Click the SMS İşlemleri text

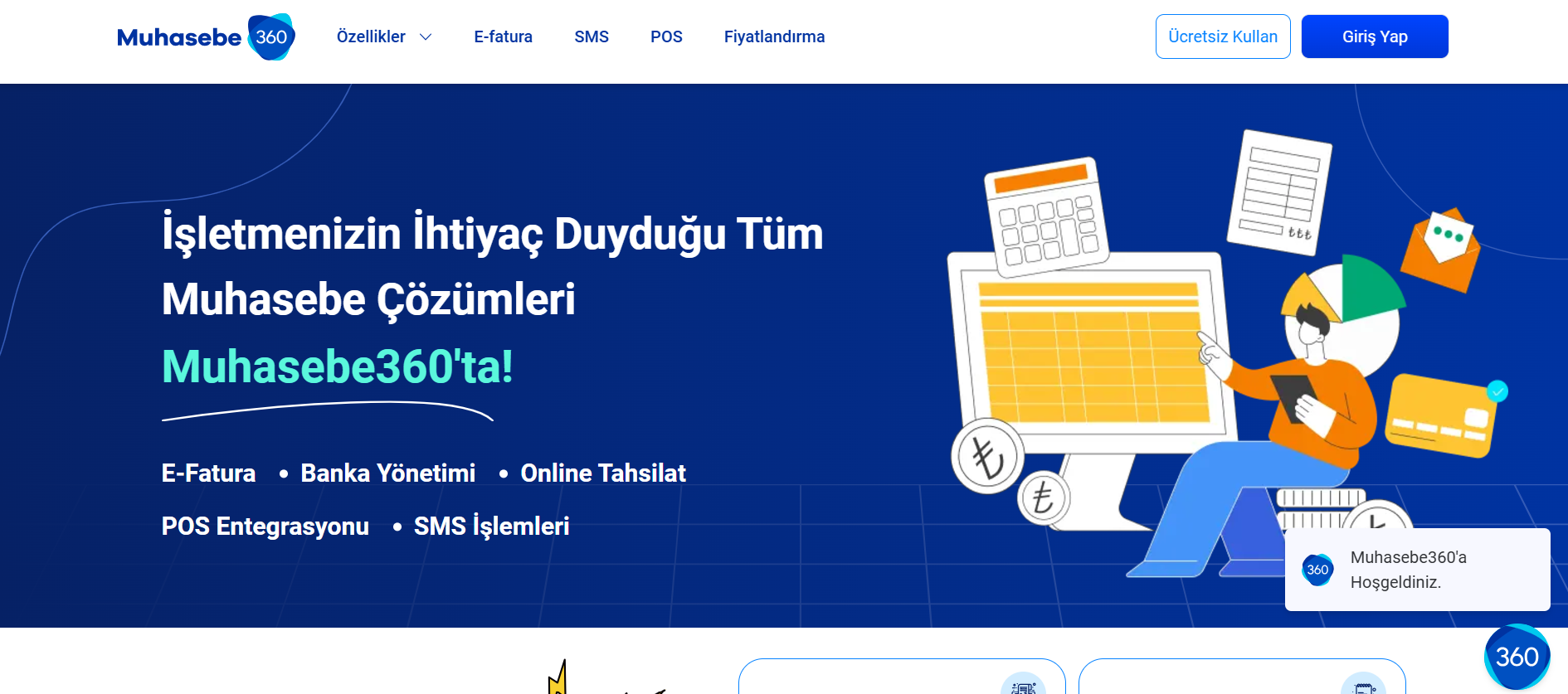[491, 526]
